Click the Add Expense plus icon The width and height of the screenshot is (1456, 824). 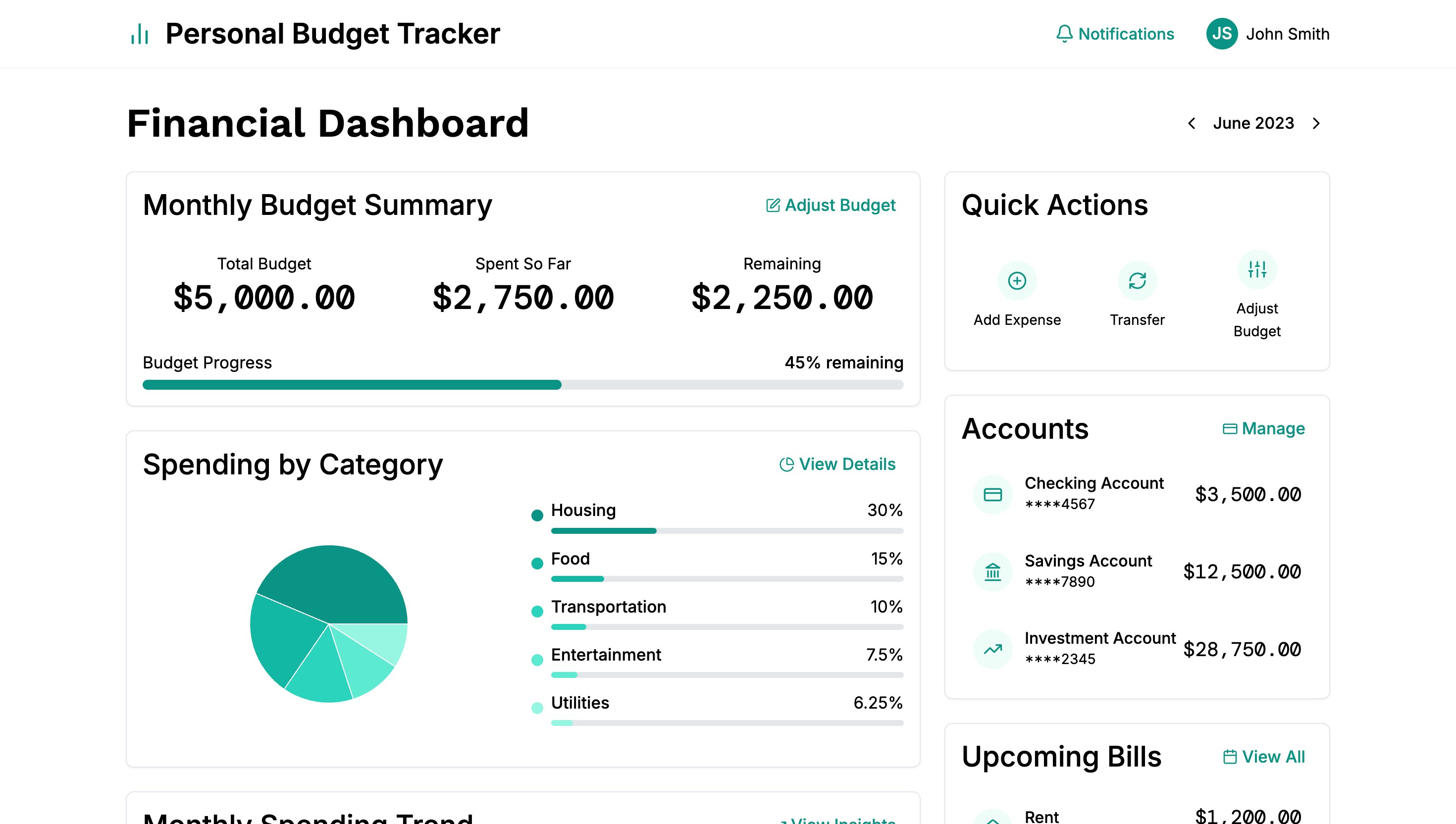click(x=1016, y=281)
